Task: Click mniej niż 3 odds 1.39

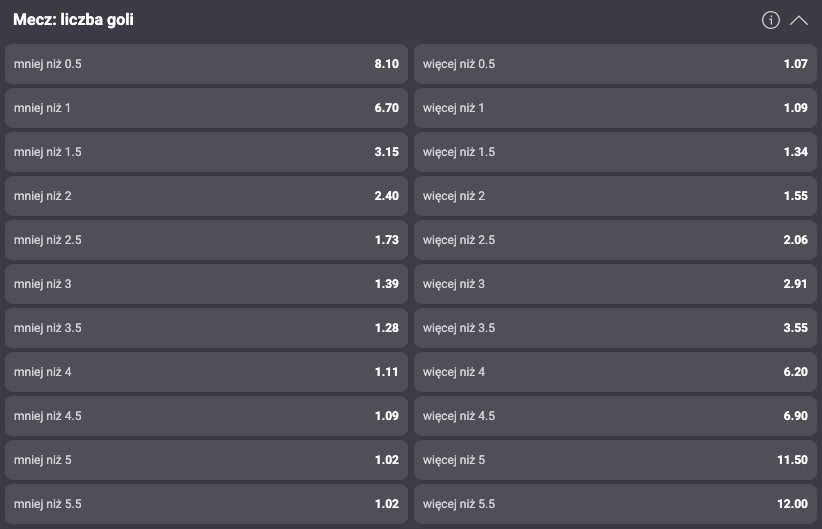Action: tap(207, 284)
